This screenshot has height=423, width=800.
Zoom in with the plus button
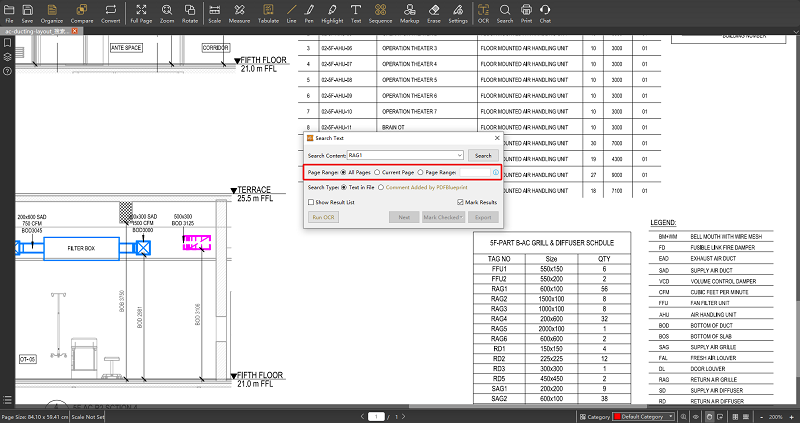coord(793,417)
